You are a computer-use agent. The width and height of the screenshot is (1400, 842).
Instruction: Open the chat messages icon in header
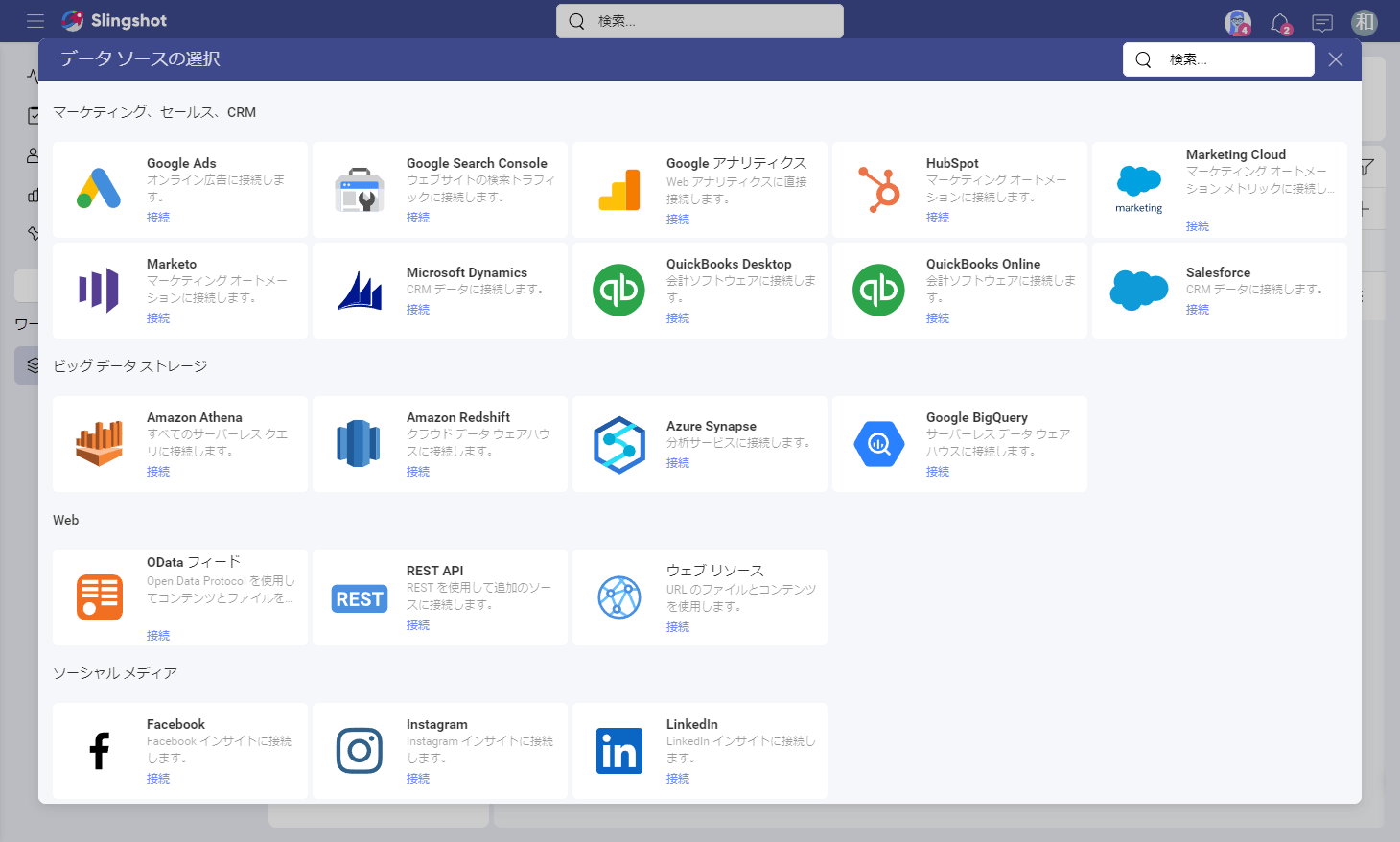point(1322,22)
